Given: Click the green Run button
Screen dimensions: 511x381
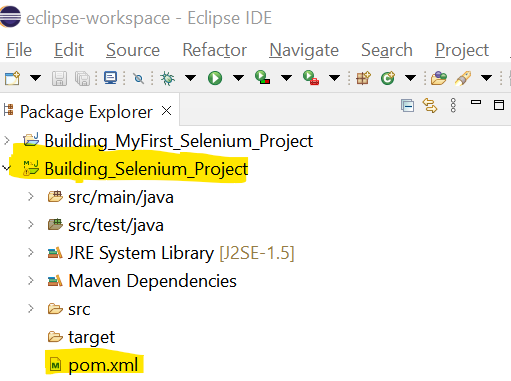Looking at the screenshot, I should [215, 78].
